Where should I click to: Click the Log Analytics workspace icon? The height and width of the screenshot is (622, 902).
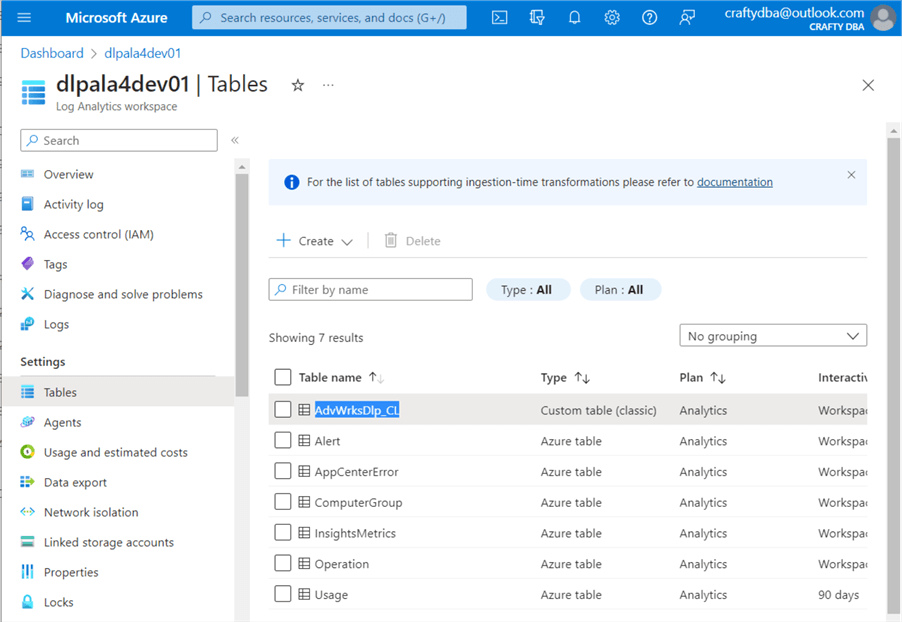[x=33, y=93]
